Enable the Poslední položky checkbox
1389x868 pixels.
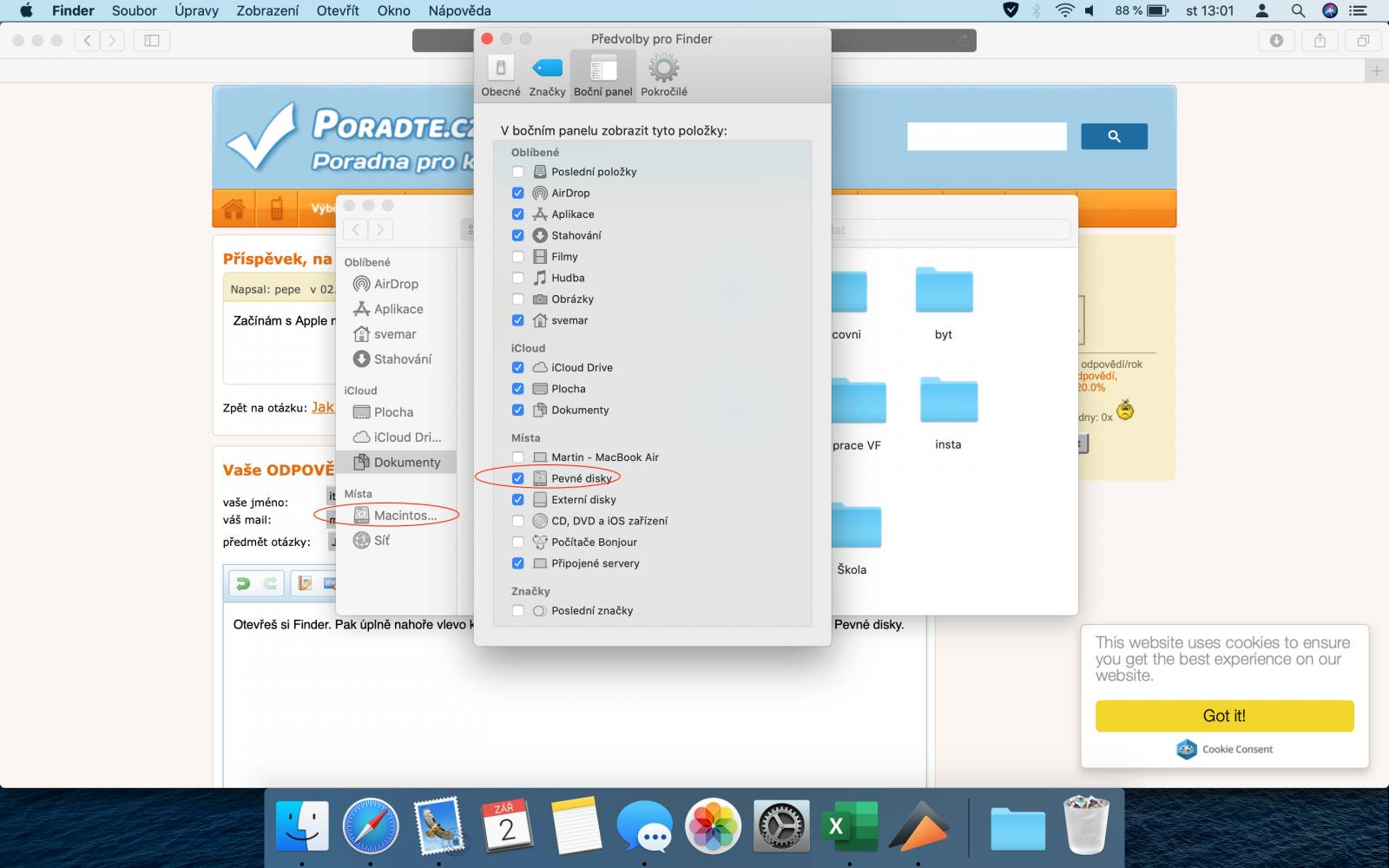[x=518, y=172]
